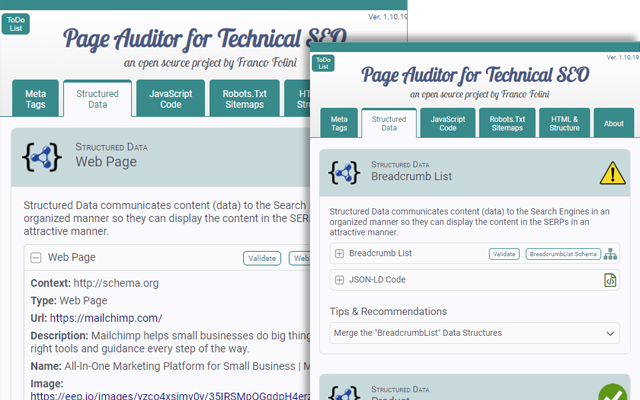Open Robots.Txt Sitemaps tab in back window

[x=244, y=99]
